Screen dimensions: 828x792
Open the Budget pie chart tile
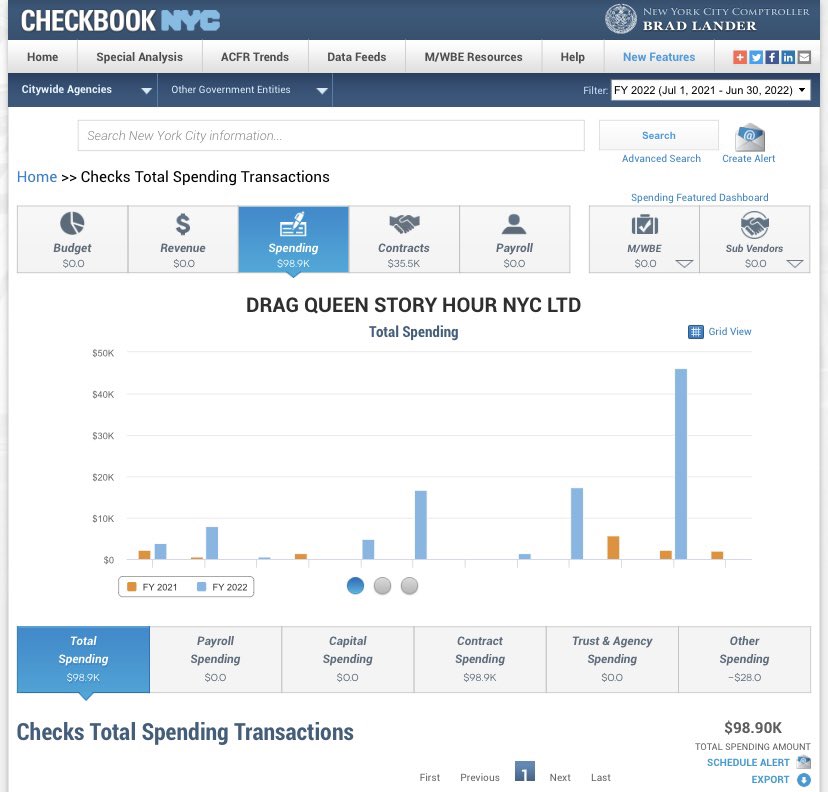click(x=72, y=239)
